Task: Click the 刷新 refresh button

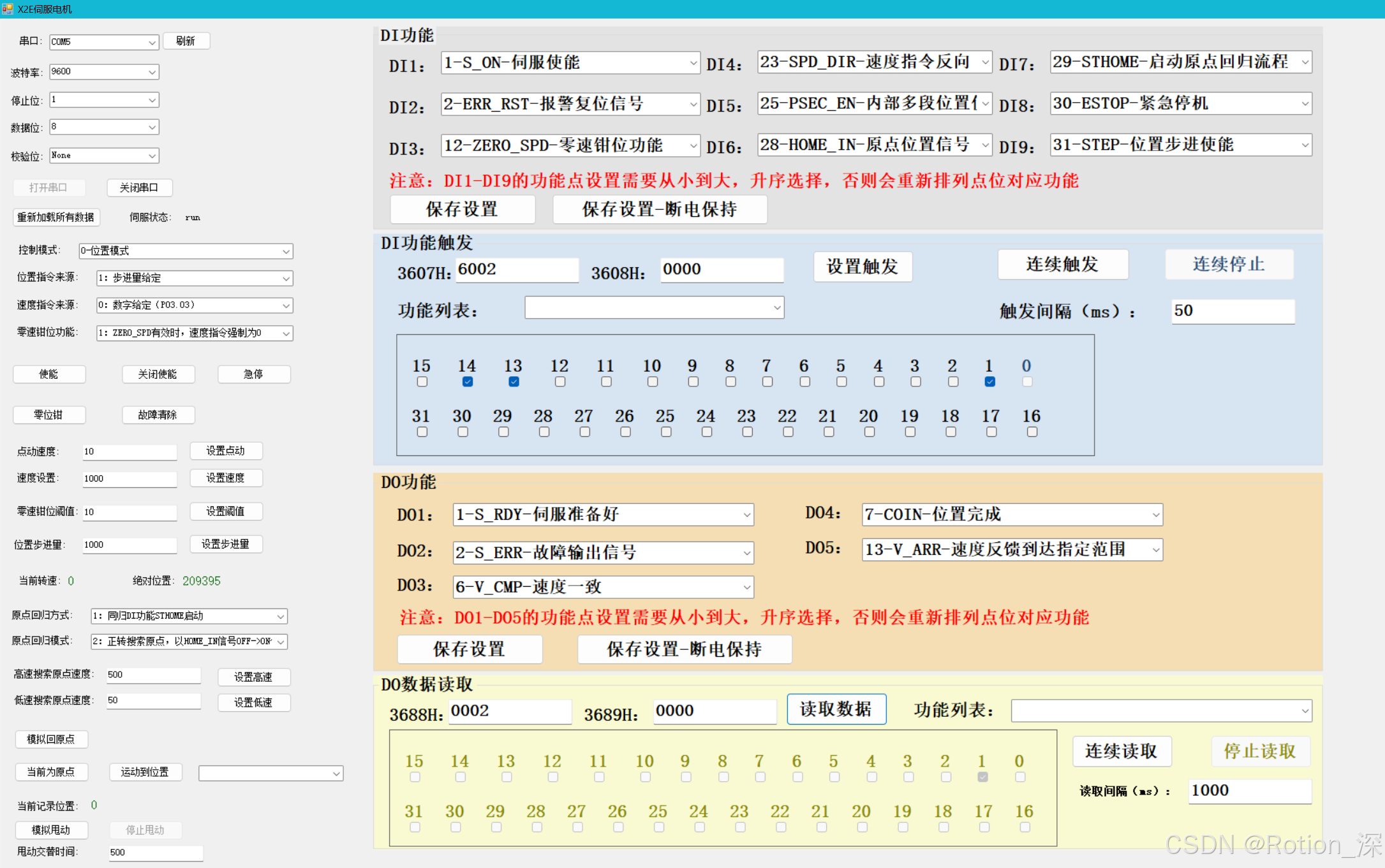Action: [x=186, y=41]
